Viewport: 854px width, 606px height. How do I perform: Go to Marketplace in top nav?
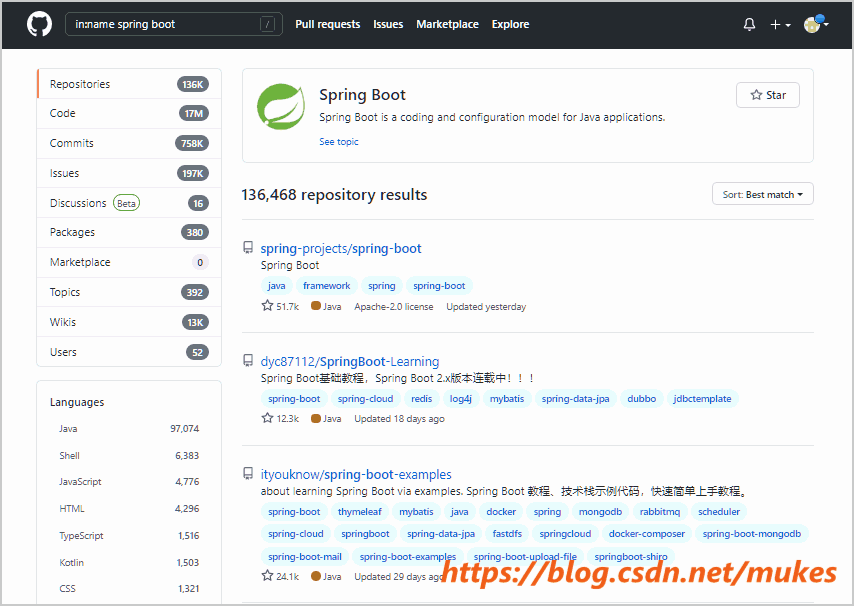[x=447, y=24]
